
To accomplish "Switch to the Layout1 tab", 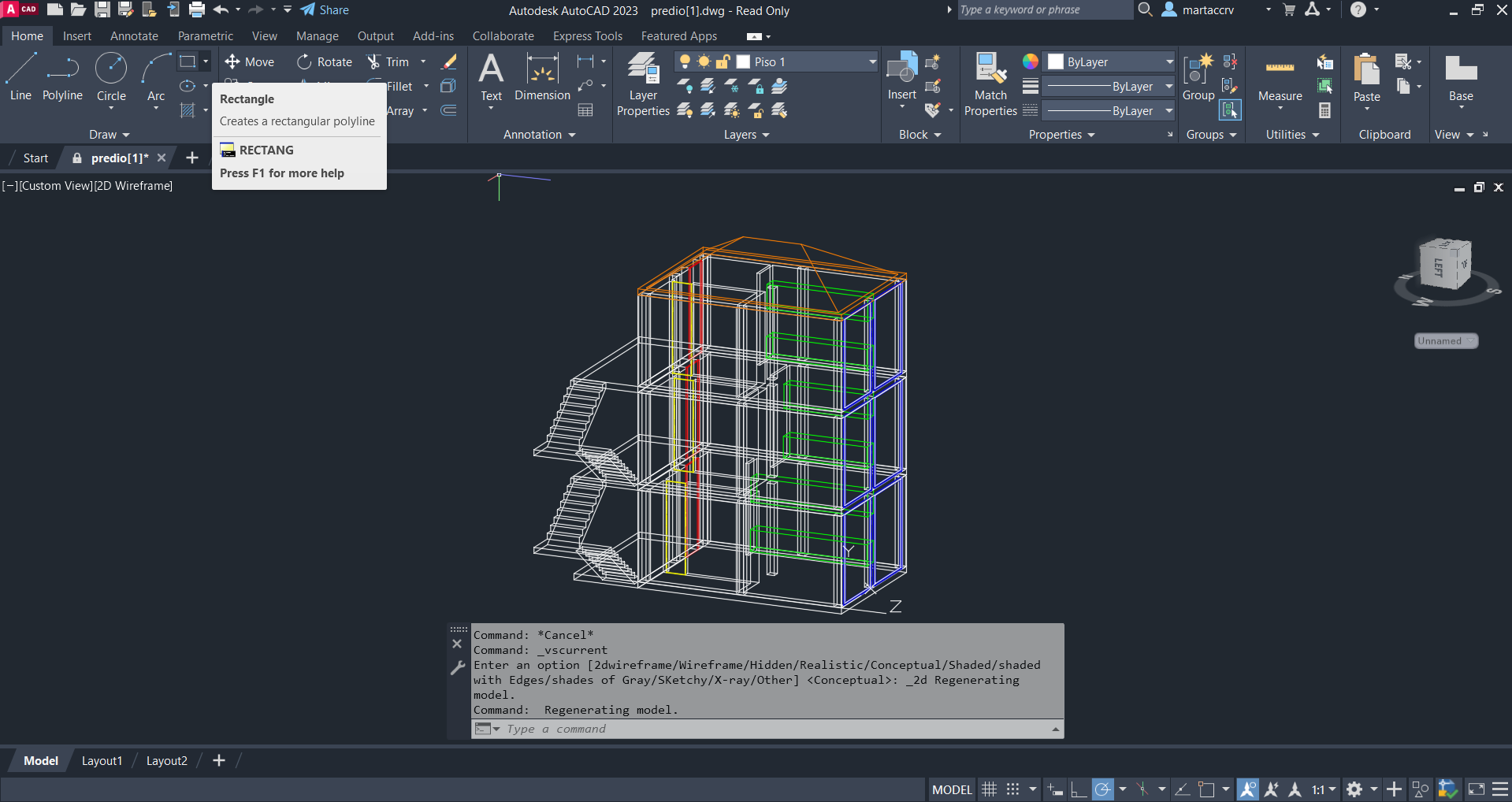I will [102, 761].
